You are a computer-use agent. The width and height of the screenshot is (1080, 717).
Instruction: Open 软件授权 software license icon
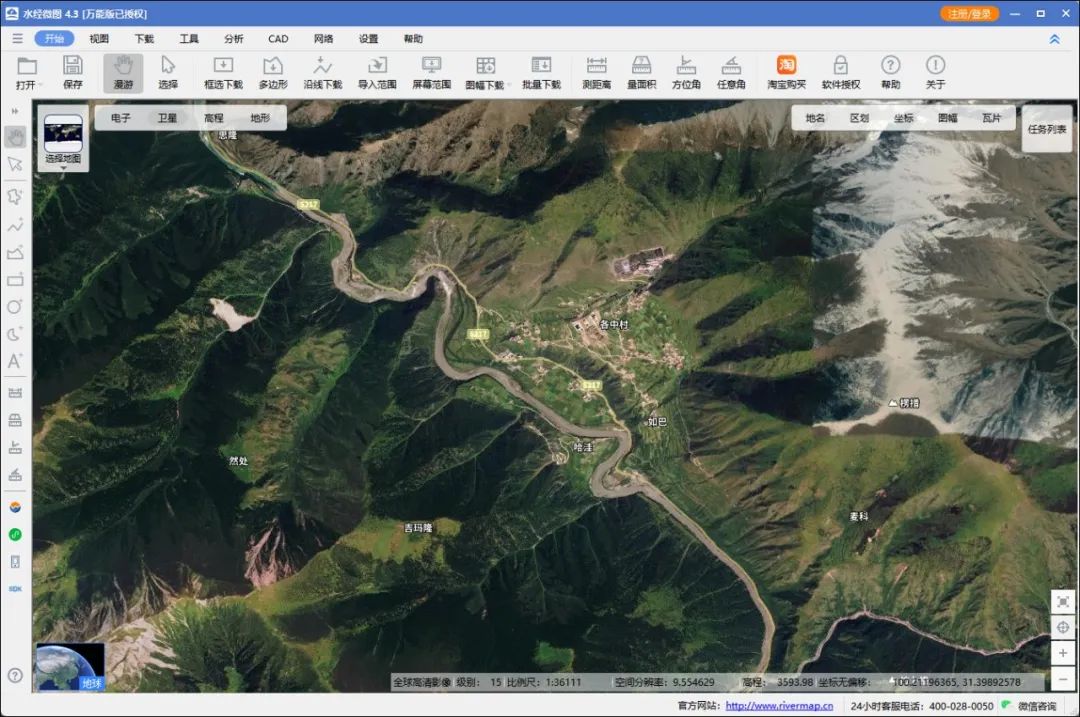841,72
